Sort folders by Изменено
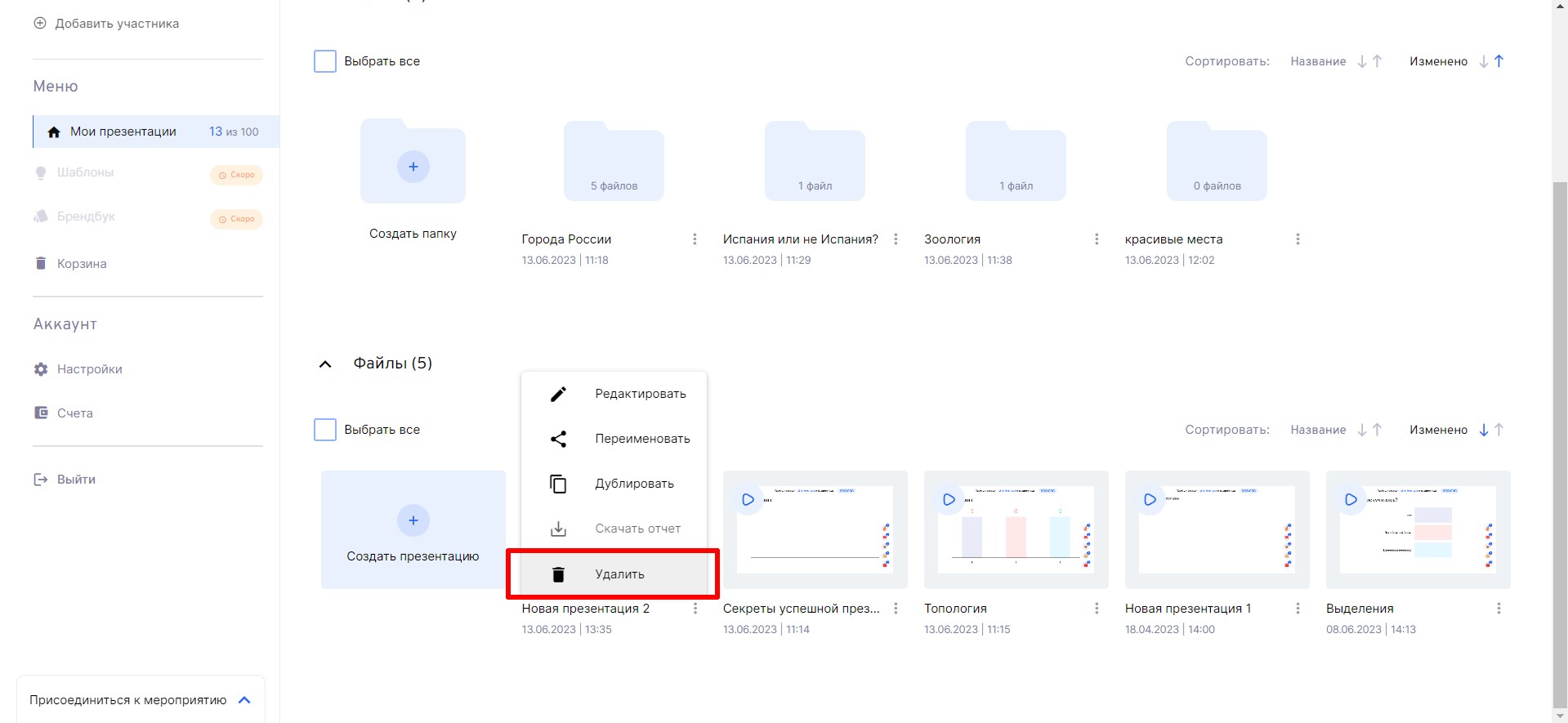Screen dimensions: 1568x723 tap(1438, 61)
